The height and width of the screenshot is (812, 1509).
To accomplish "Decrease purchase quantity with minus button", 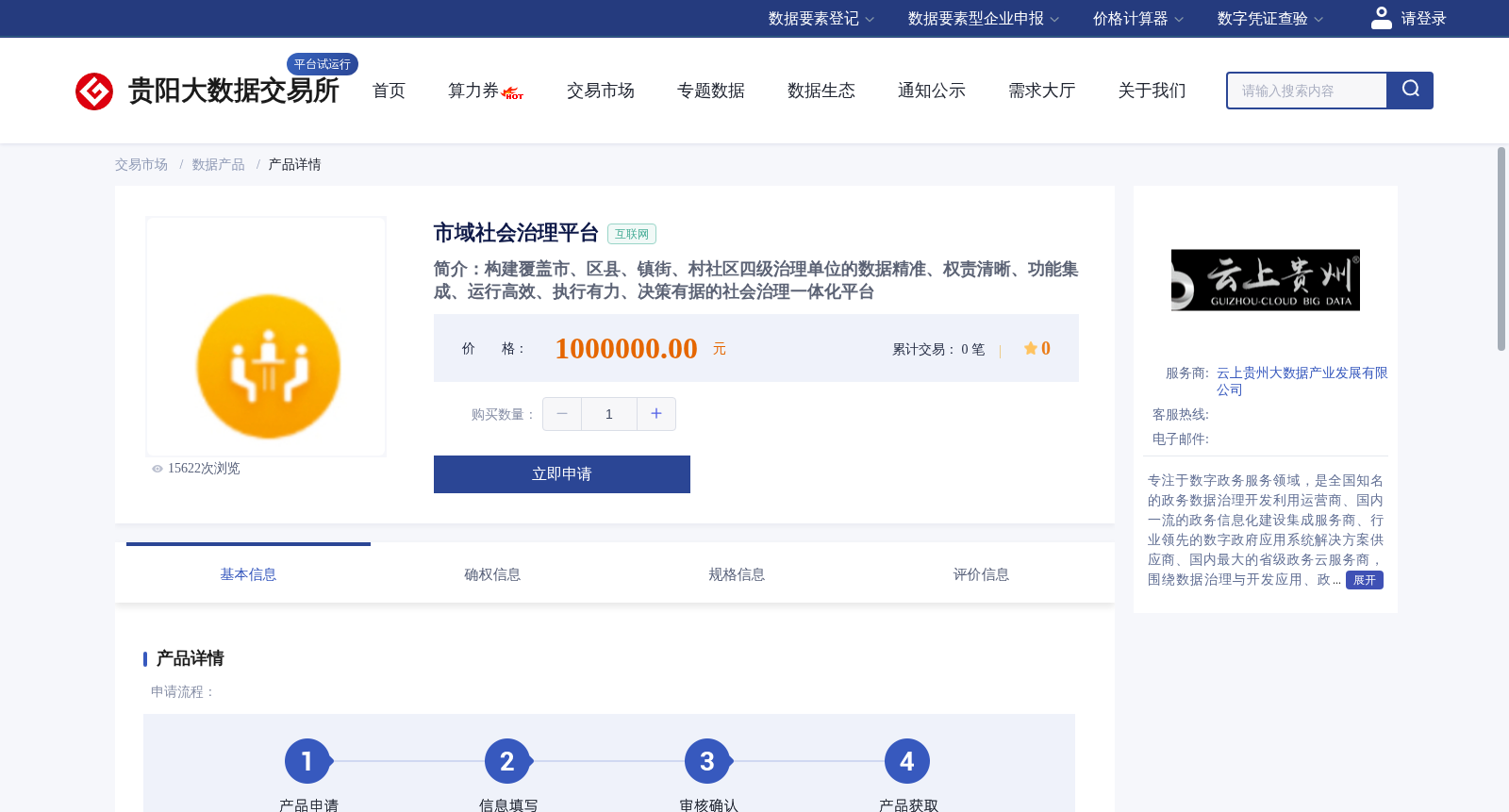I will pos(562,414).
